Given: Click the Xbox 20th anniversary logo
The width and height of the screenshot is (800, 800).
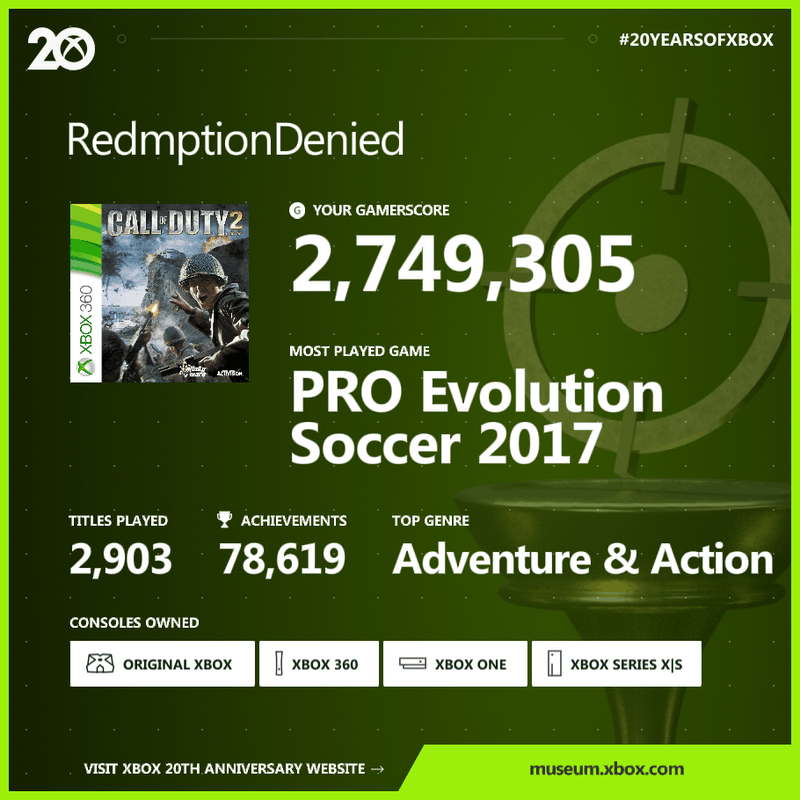Looking at the screenshot, I should tap(61, 49).
